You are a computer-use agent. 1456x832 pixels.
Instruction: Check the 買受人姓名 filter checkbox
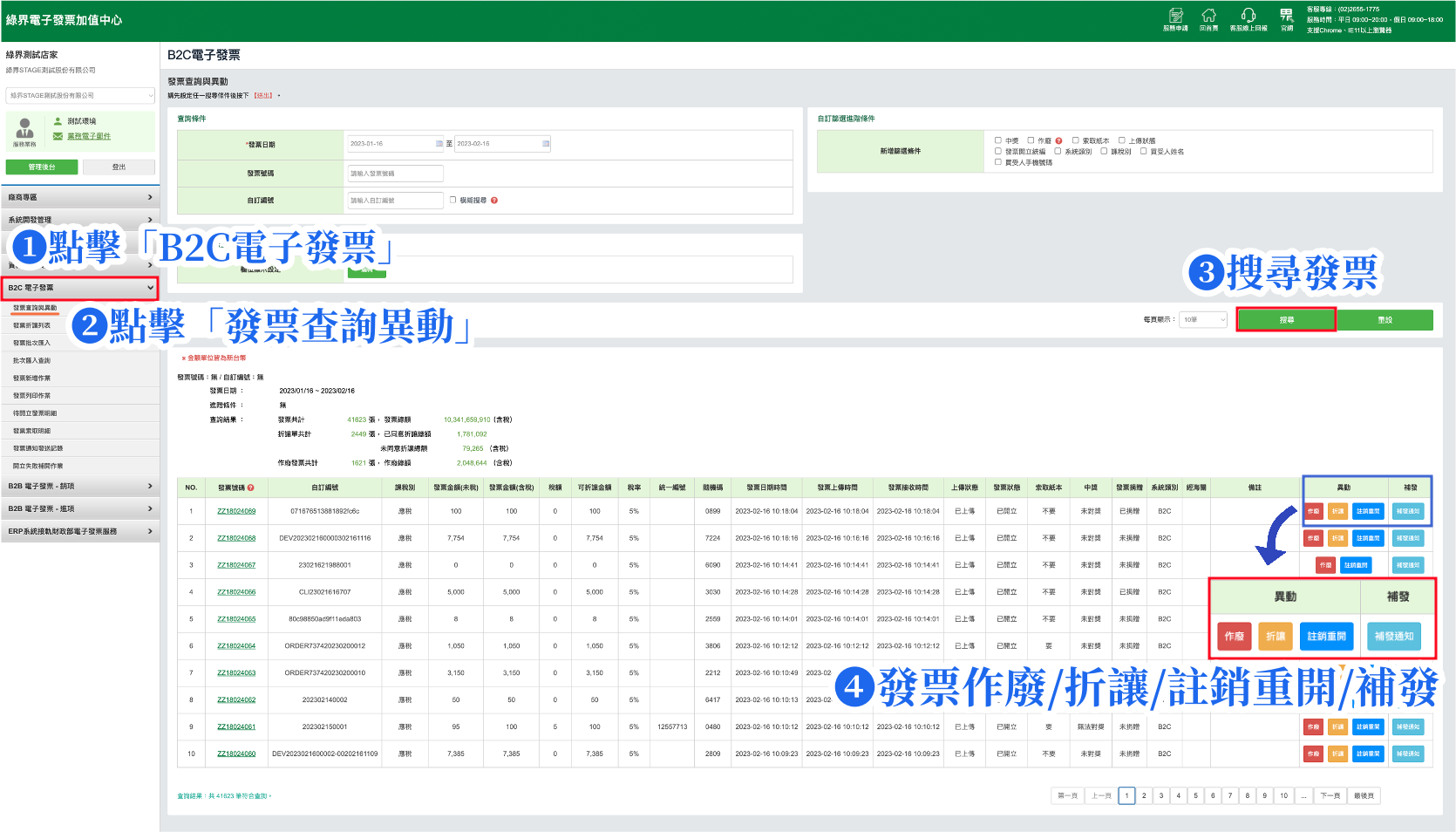click(x=1143, y=151)
